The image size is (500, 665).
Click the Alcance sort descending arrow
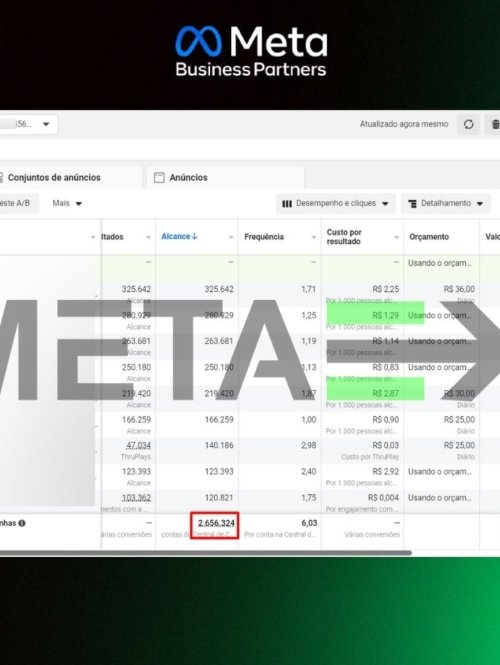tap(195, 237)
